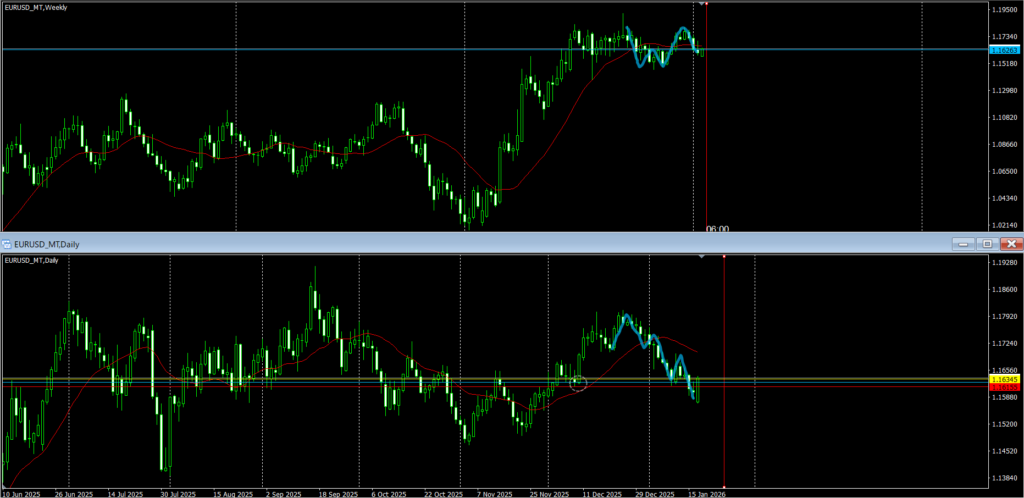Image resolution: width=1024 pixels, height=498 pixels.
Task: Click the chart shift triangle on Daily chart
Action: pos(702,257)
